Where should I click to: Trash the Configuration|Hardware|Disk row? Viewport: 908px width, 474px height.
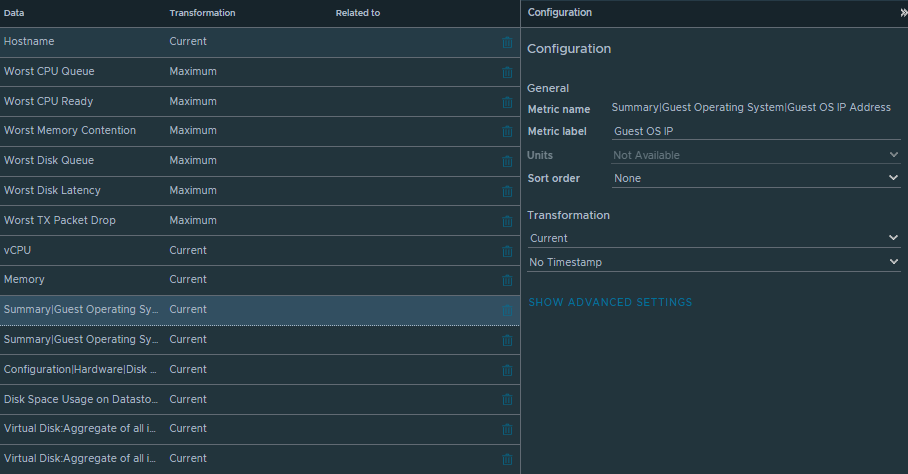[x=507, y=370]
